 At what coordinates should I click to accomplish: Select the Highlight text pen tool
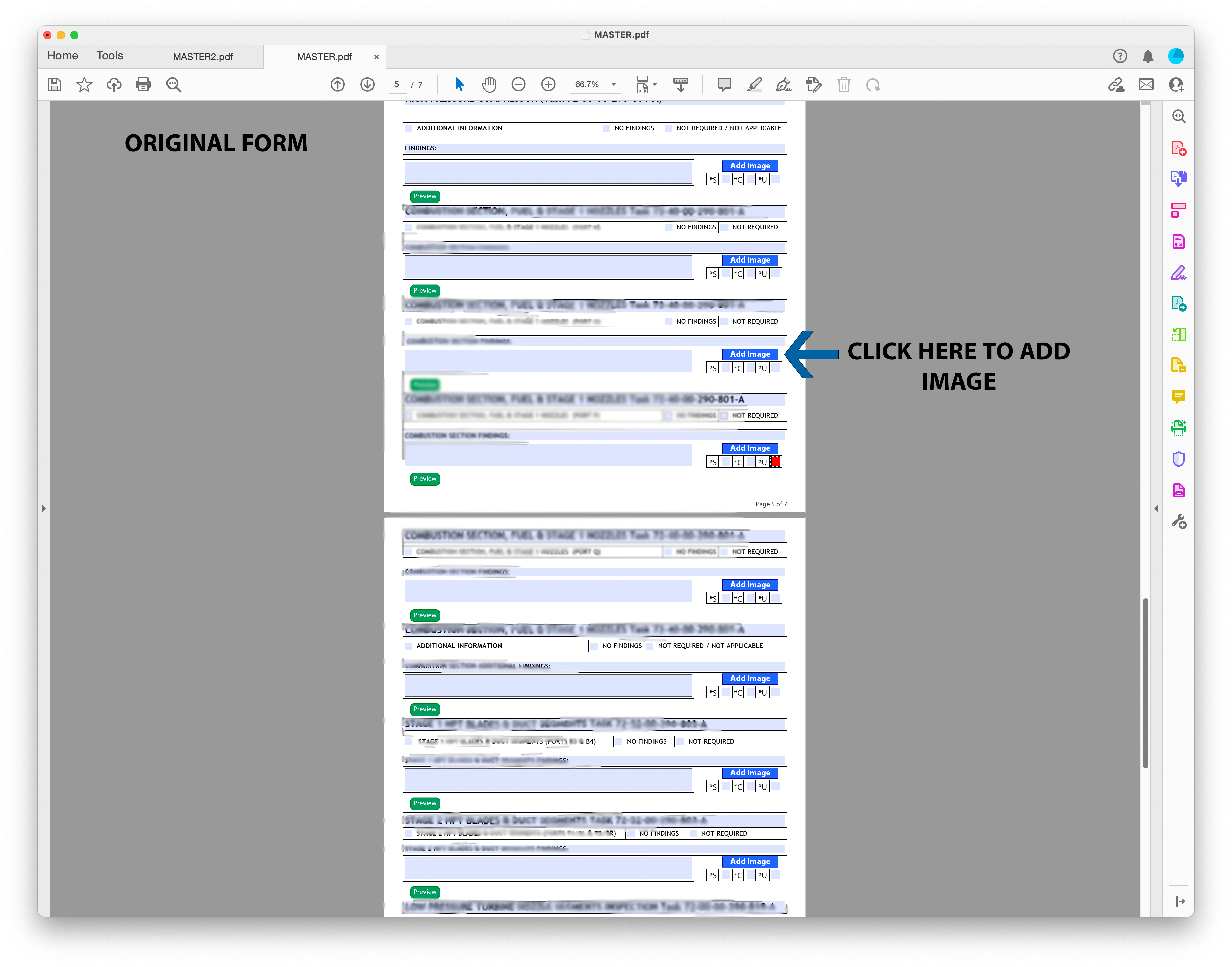point(754,85)
